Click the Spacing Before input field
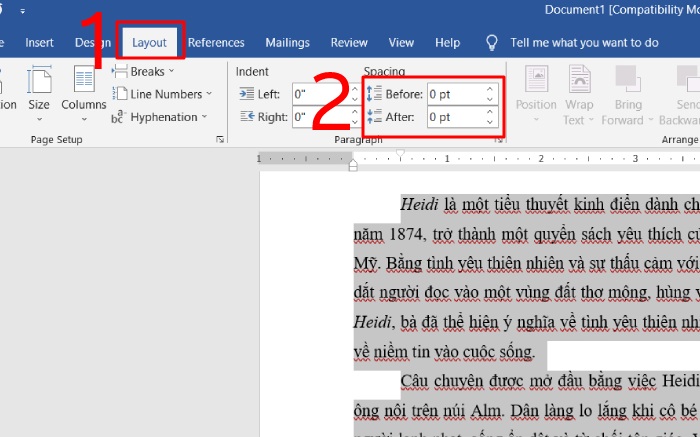The width and height of the screenshot is (700, 437). click(x=454, y=94)
